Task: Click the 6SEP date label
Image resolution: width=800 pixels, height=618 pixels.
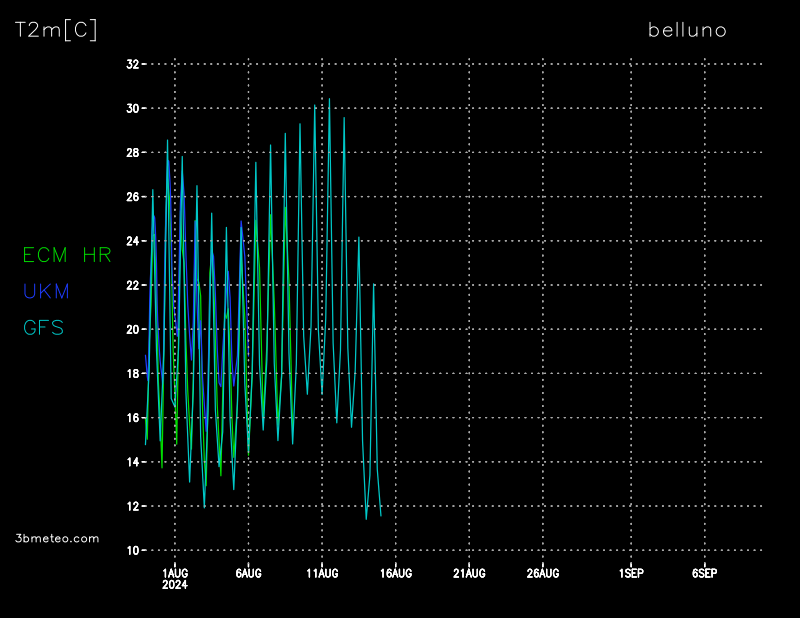Action: tap(704, 573)
